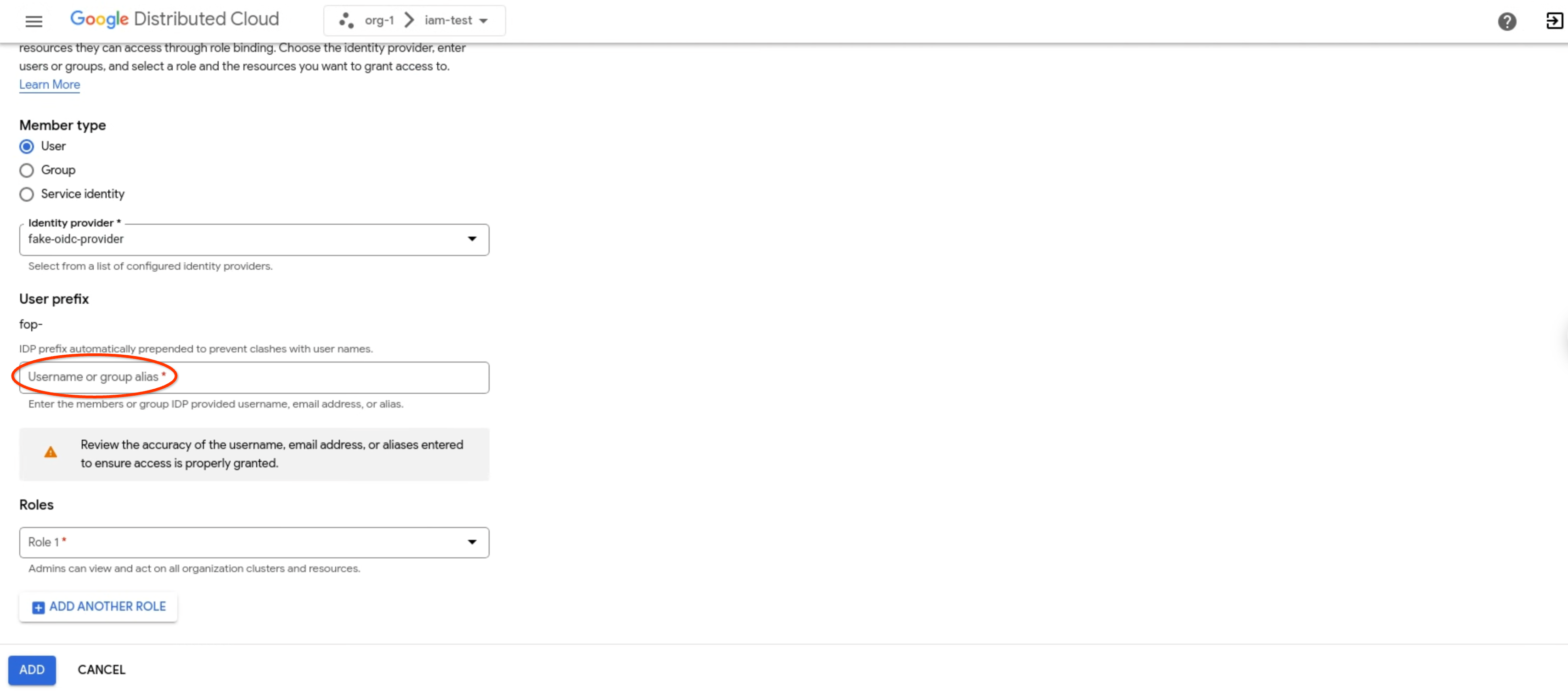Click the sign out icon
This screenshot has height=692, width=1568.
point(1554,21)
